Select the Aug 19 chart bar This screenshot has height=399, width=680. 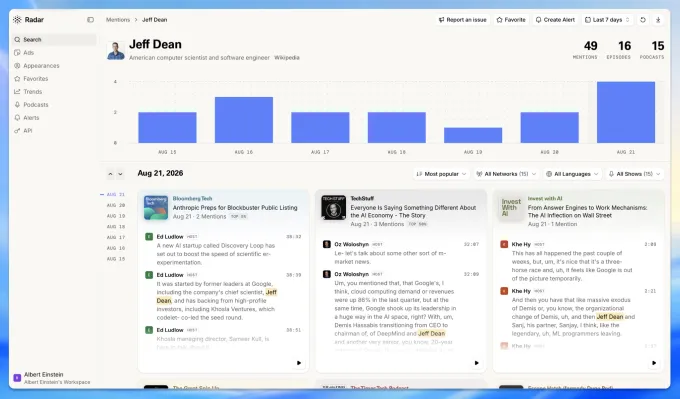pos(473,135)
